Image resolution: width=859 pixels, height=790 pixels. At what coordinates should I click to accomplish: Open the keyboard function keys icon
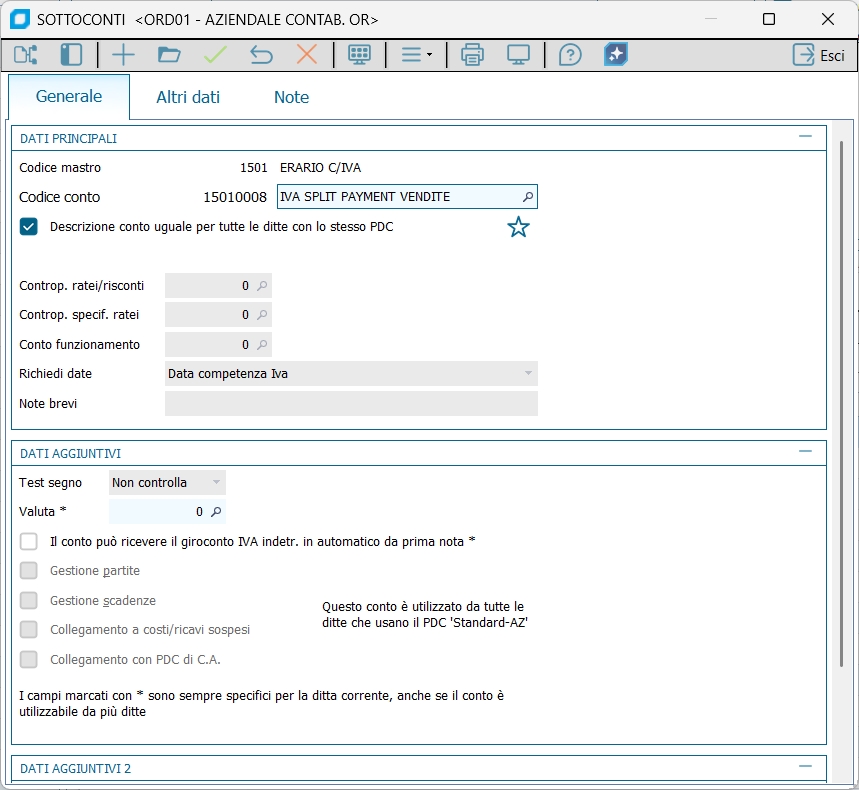(359, 55)
